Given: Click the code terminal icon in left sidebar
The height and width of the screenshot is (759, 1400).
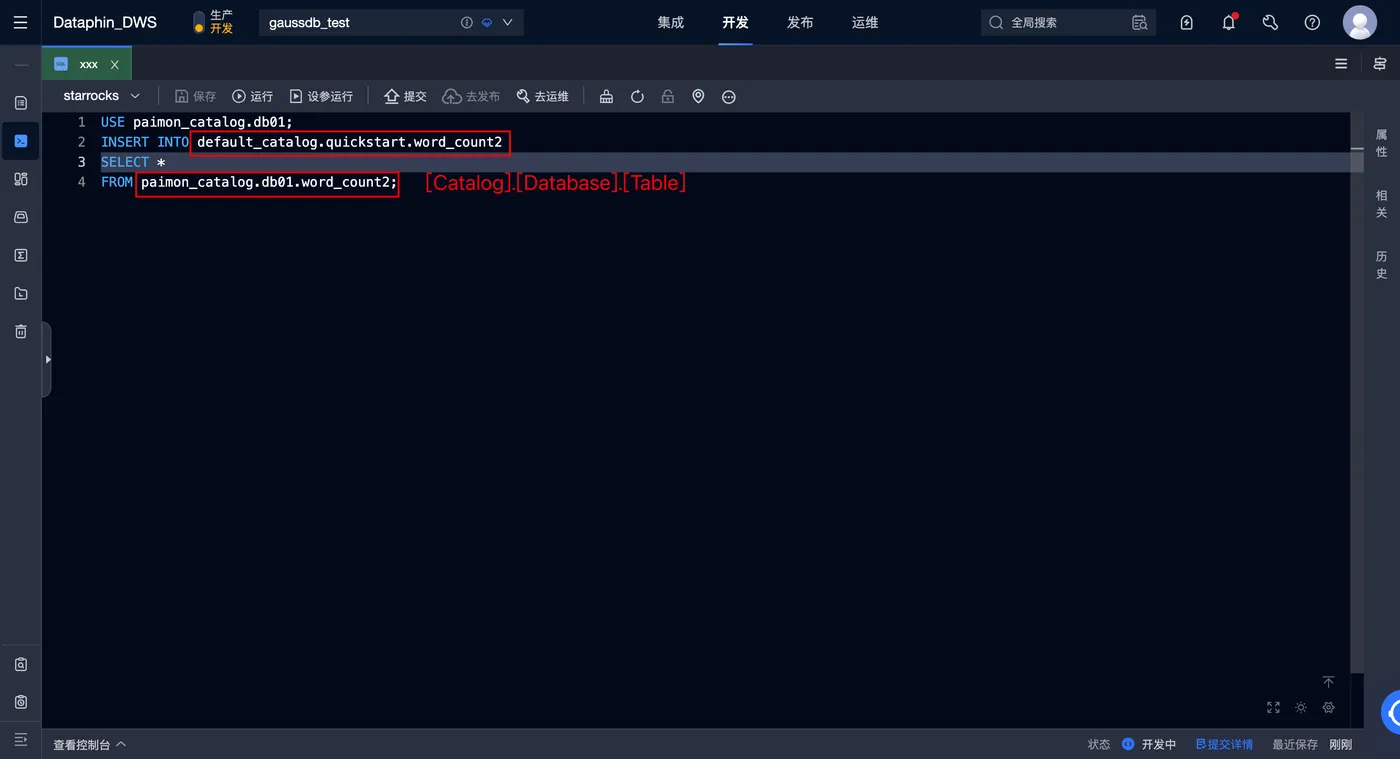Looking at the screenshot, I should pyautogui.click(x=21, y=141).
